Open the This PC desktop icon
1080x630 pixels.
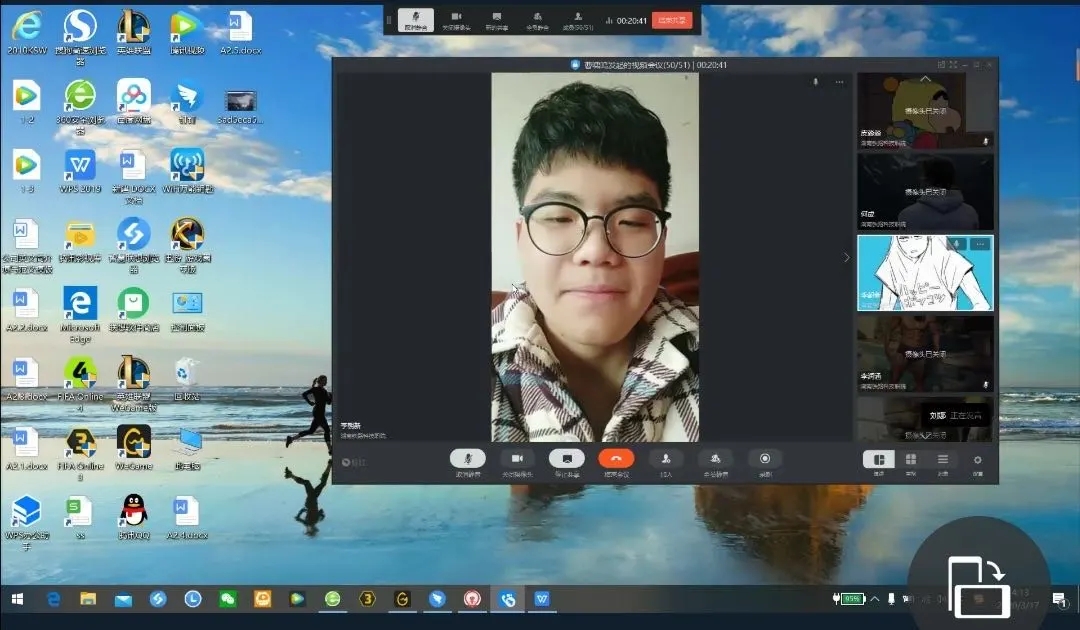[187, 448]
